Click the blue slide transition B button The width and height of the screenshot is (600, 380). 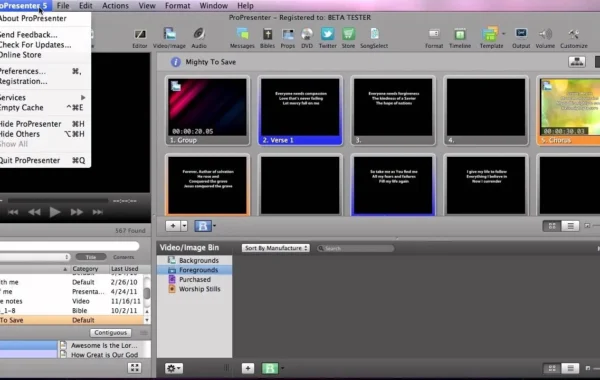[203, 226]
